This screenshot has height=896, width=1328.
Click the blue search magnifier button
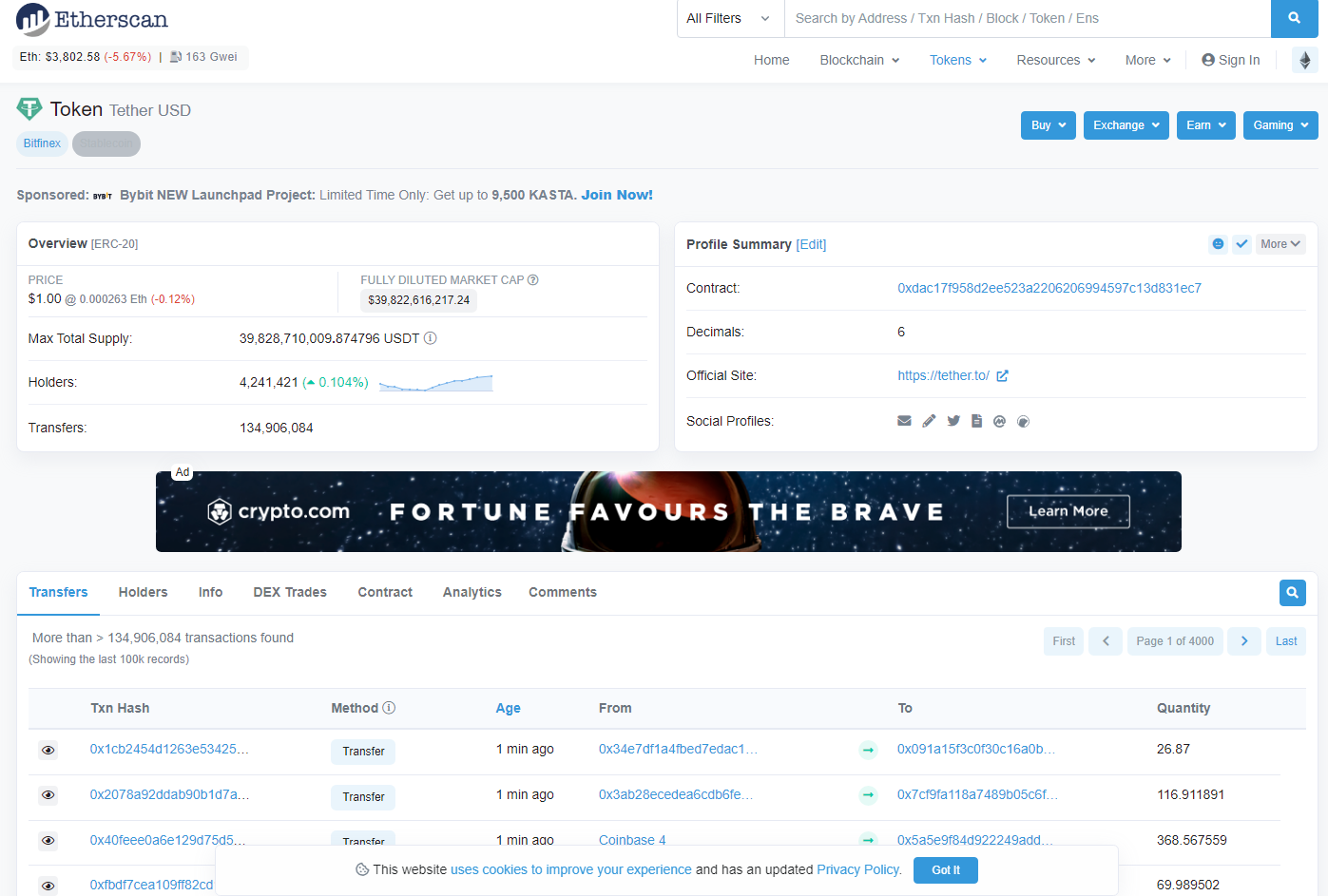point(1294,18)
